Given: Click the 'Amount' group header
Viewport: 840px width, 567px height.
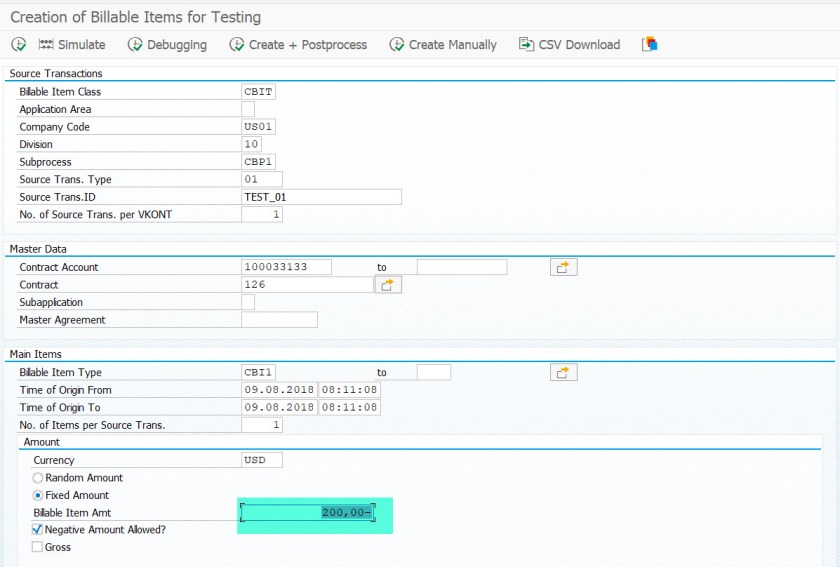Looking at the screenshot, I should (x=42, y=442).
